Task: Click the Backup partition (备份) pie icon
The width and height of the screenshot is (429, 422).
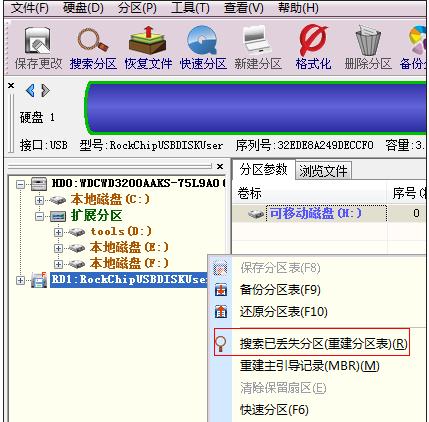Action: point(418,41)
